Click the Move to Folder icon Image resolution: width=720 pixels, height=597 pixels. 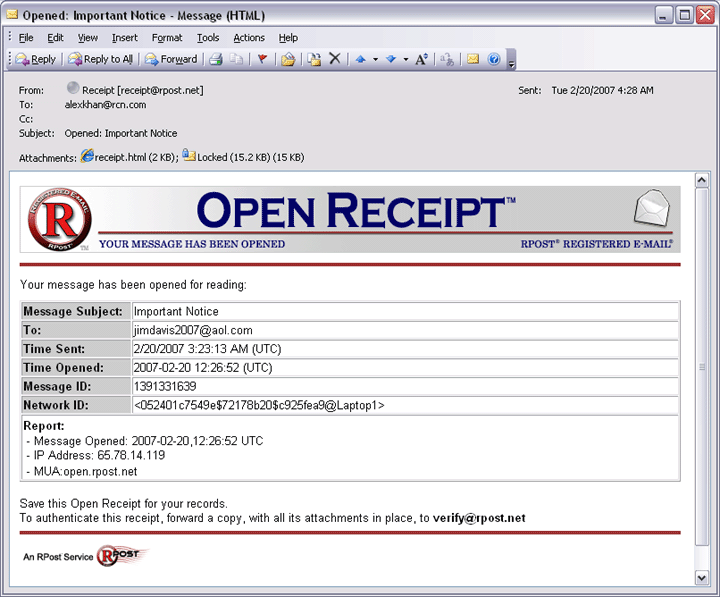pyautogui.click(x=315, y=59)
